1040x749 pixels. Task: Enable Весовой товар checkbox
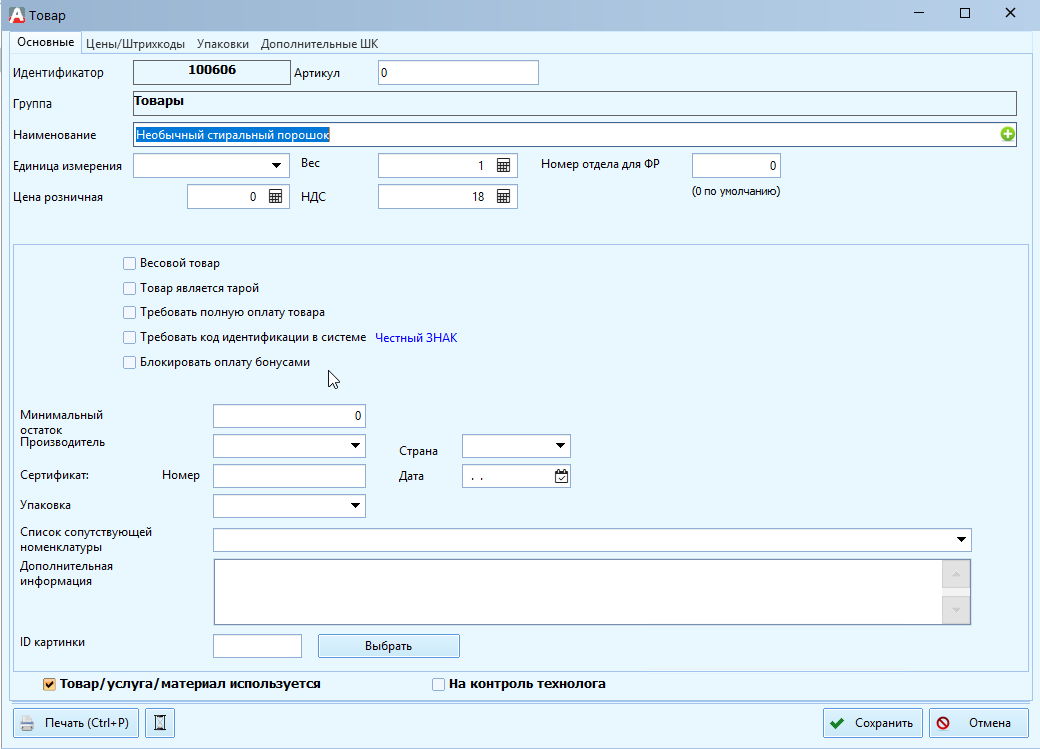click(129, 263)
